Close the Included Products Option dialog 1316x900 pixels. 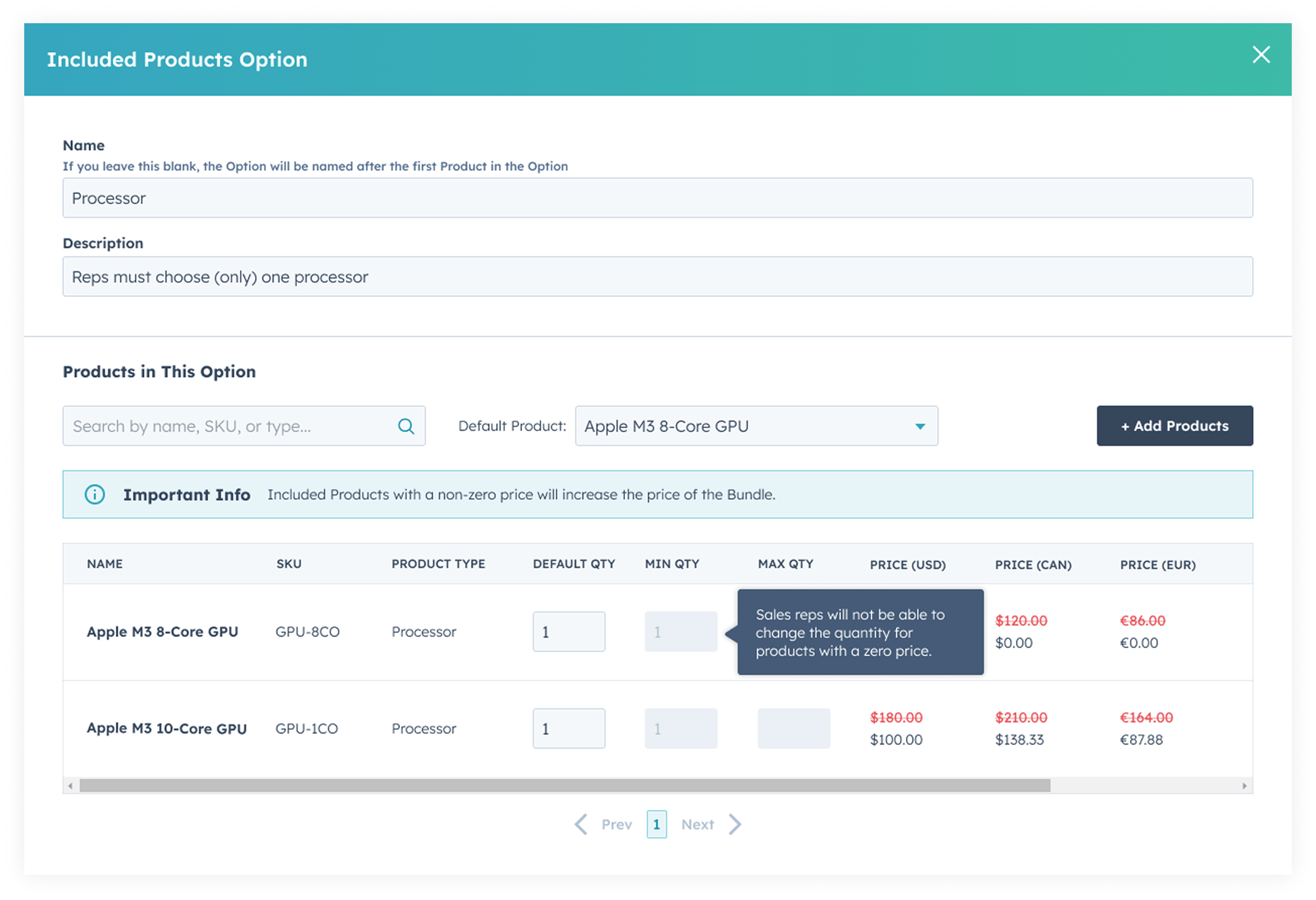pos(1262,55)
